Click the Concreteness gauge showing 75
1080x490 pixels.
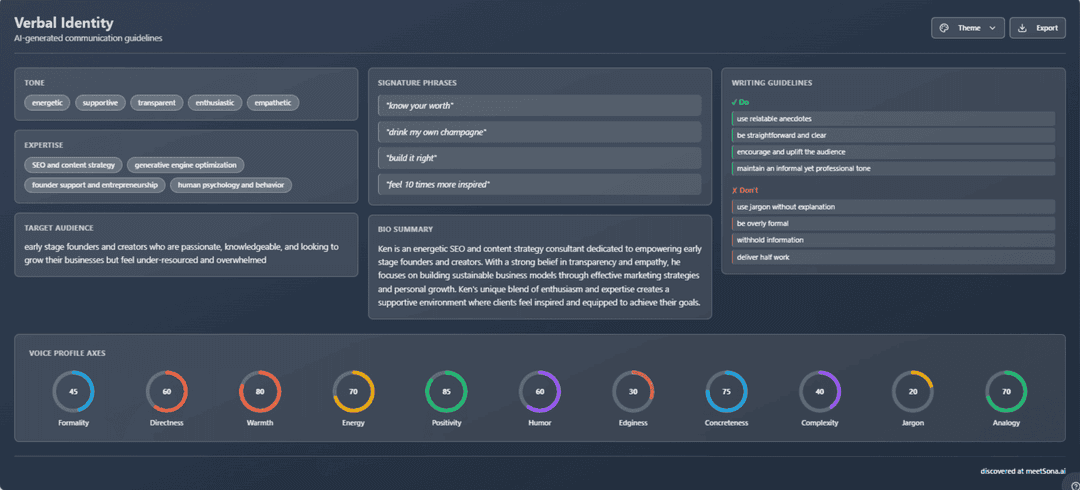pos(726,391)
